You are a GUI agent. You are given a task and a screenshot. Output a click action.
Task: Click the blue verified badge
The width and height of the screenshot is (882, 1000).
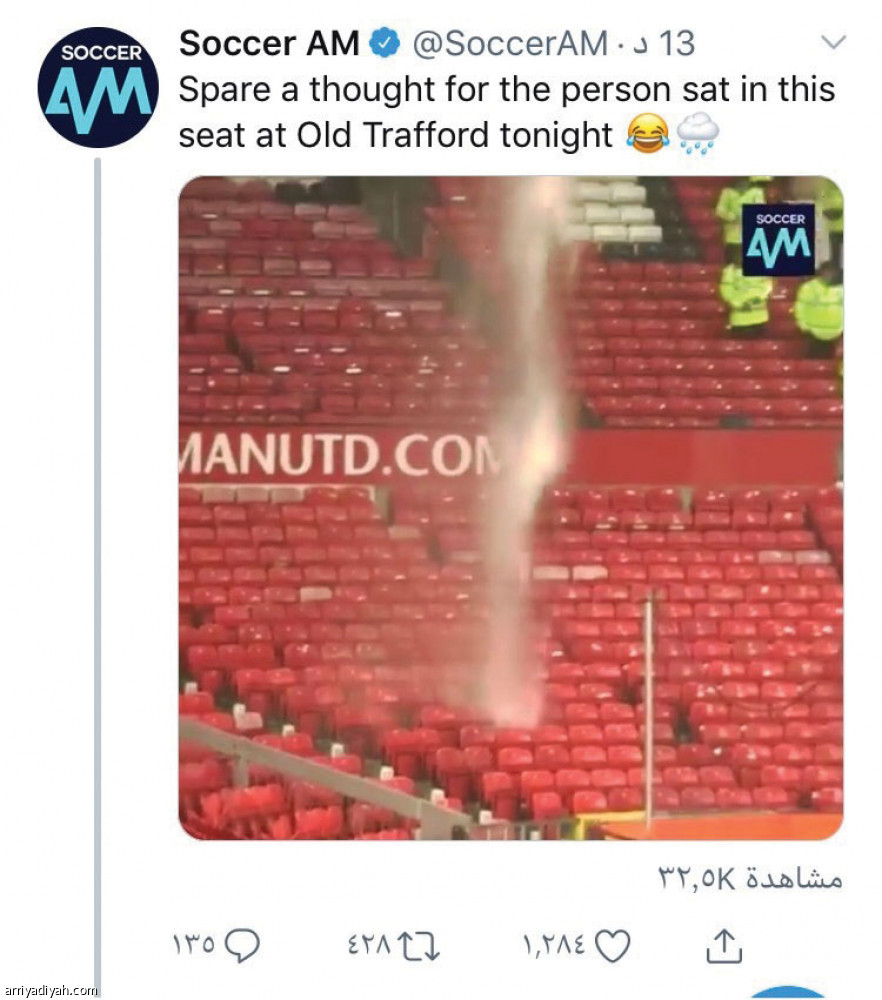385,43
